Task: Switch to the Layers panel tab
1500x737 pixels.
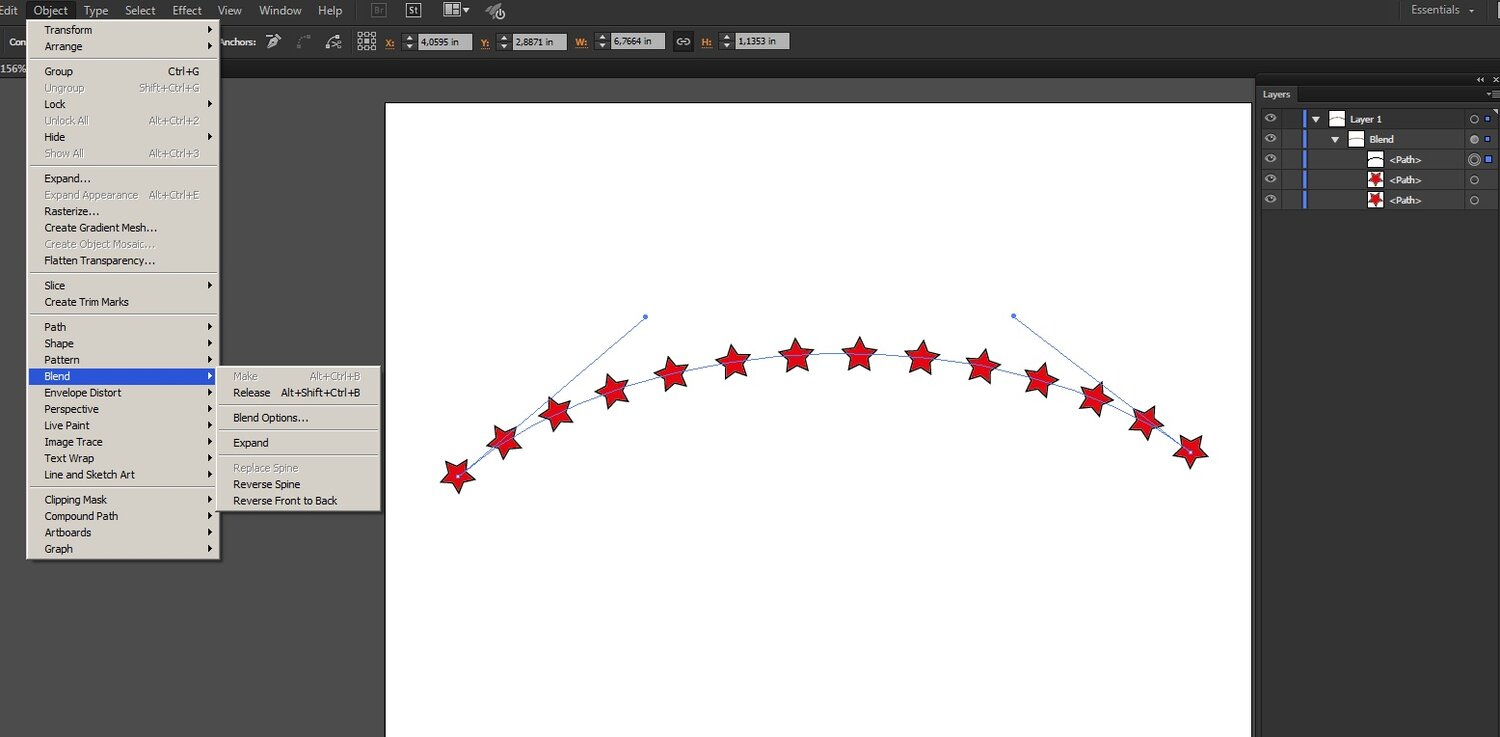Action: (x=1276, y=94)
